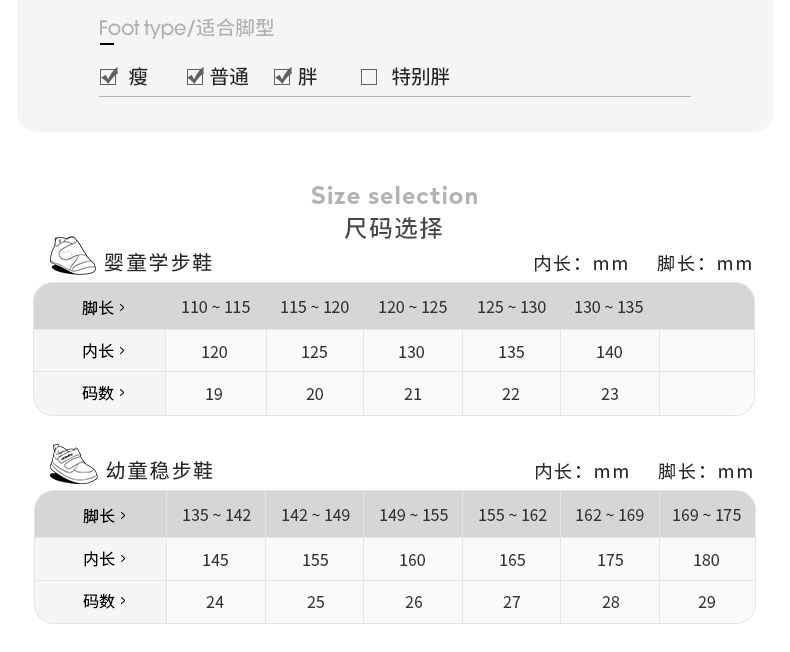Click the Size selection title
Screen dimensions: 790x652
[394, 195]
